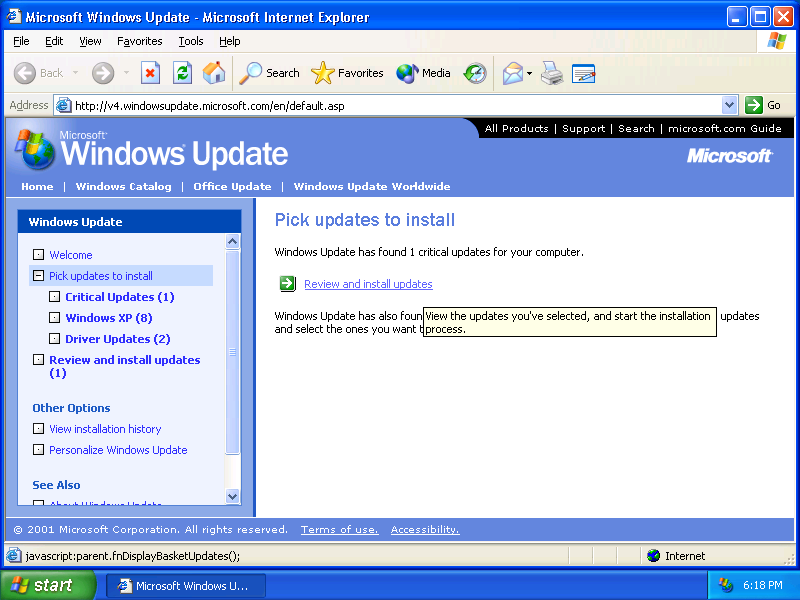Click the Internet zone globe icon

point(653,556)
